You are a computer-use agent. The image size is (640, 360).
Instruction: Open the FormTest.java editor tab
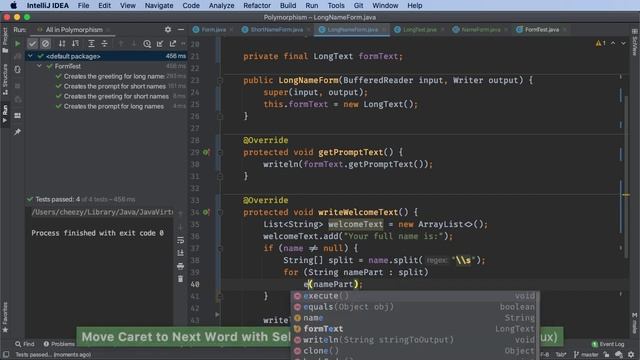point(541,29)
